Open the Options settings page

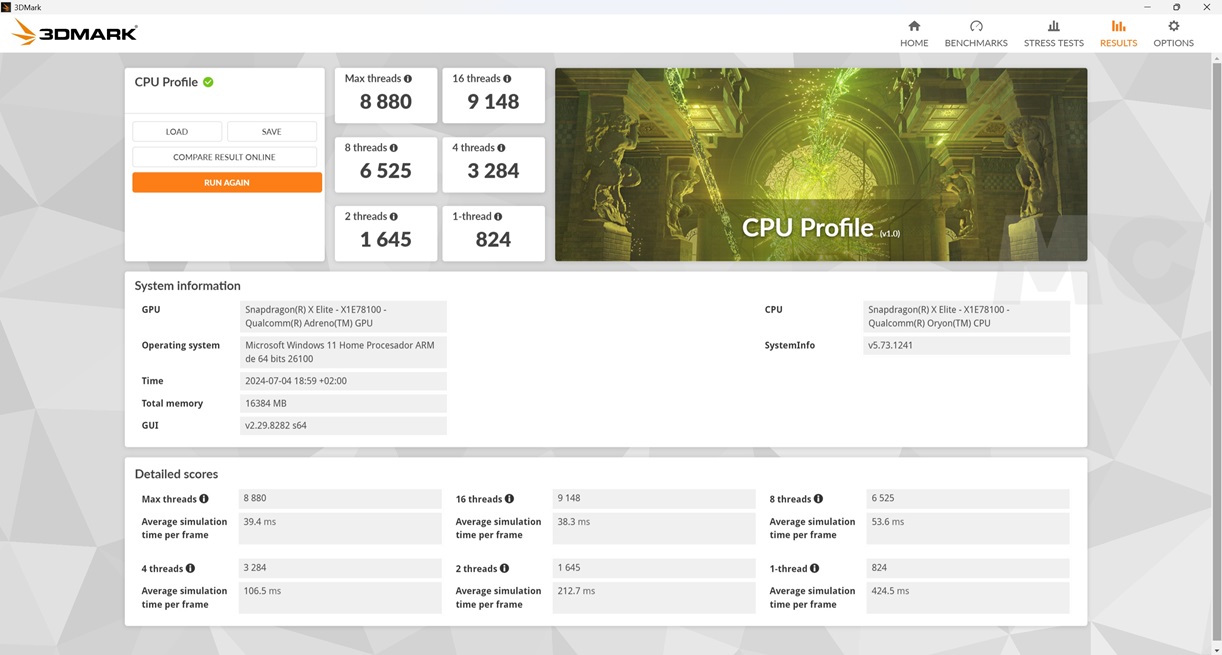click(1173, 33)
